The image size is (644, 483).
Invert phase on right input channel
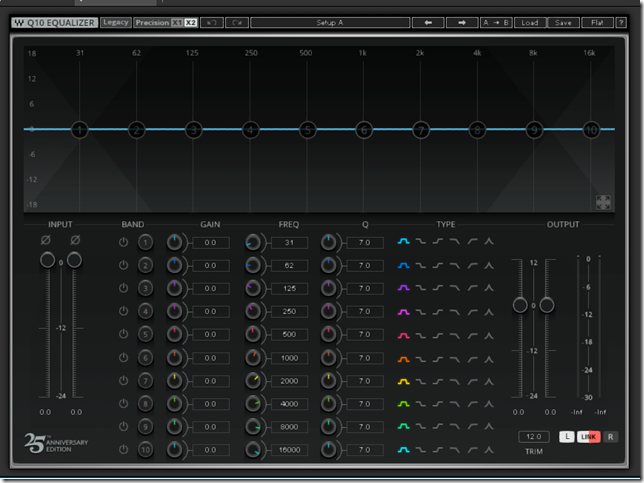tap(75, 240)
